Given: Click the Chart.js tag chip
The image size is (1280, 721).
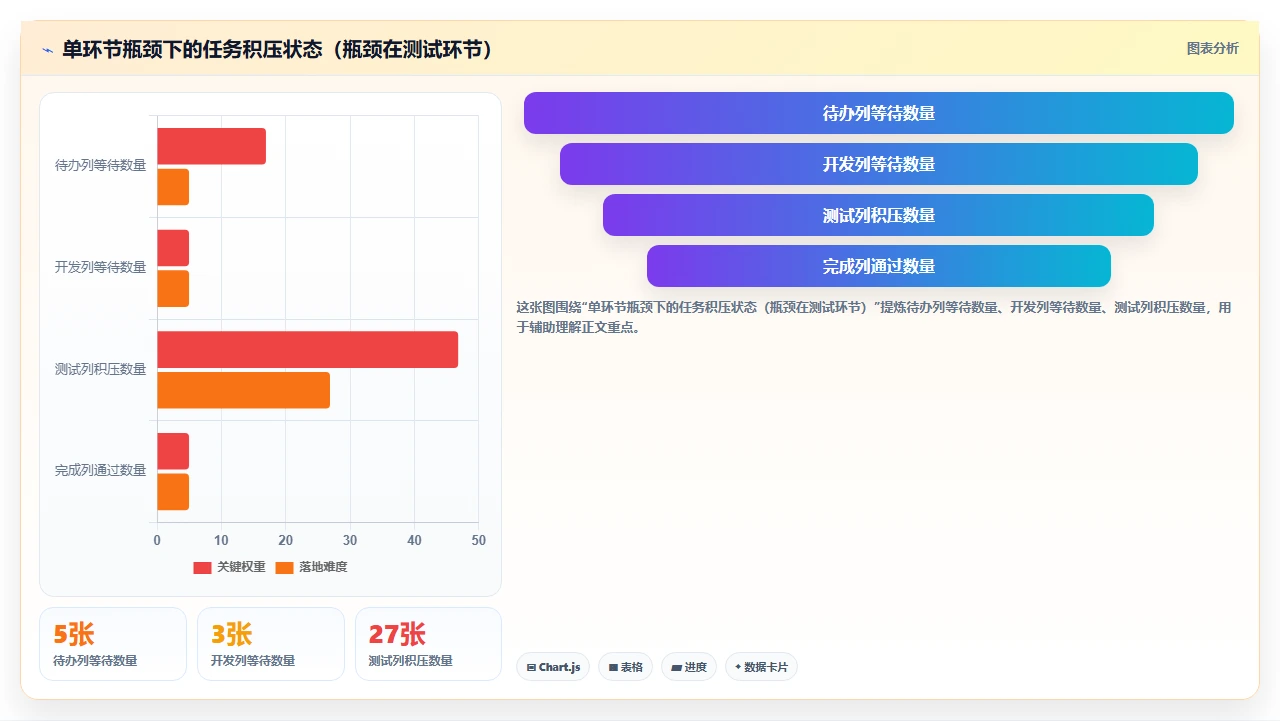Looking at the screenshot, I should tap(553, 667).
